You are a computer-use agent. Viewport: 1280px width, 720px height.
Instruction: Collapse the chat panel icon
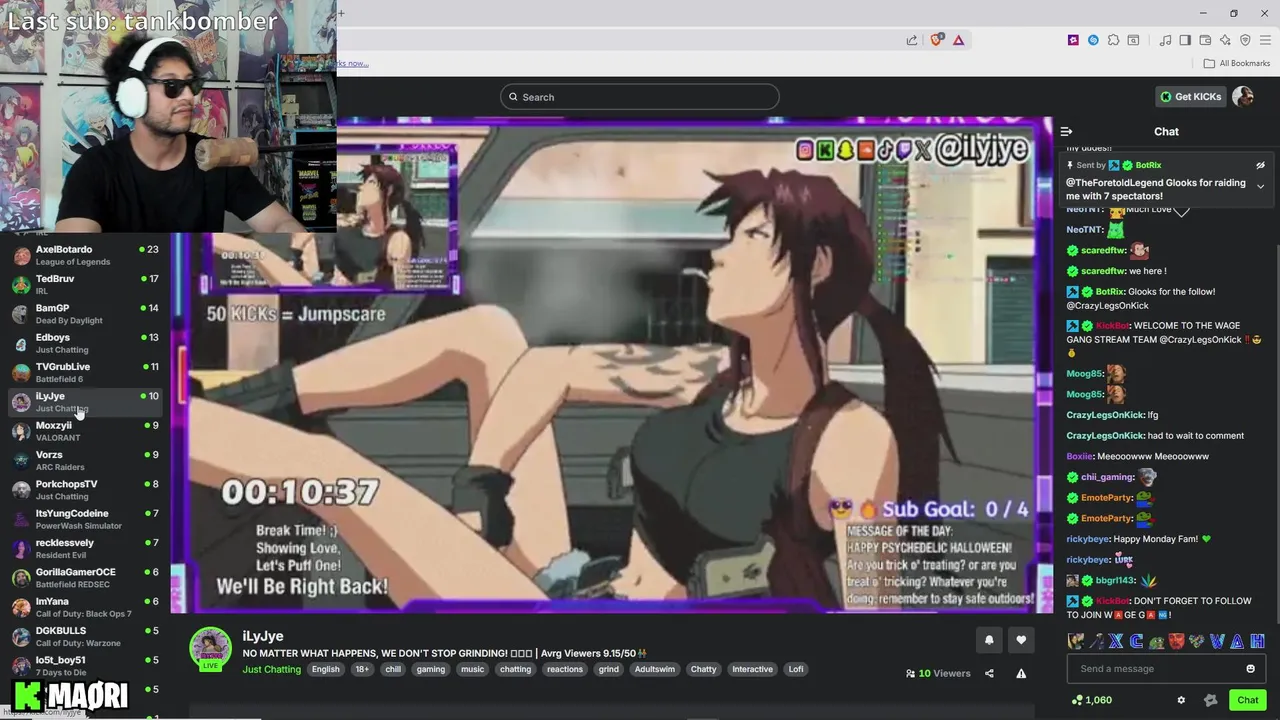(1066, 131)
